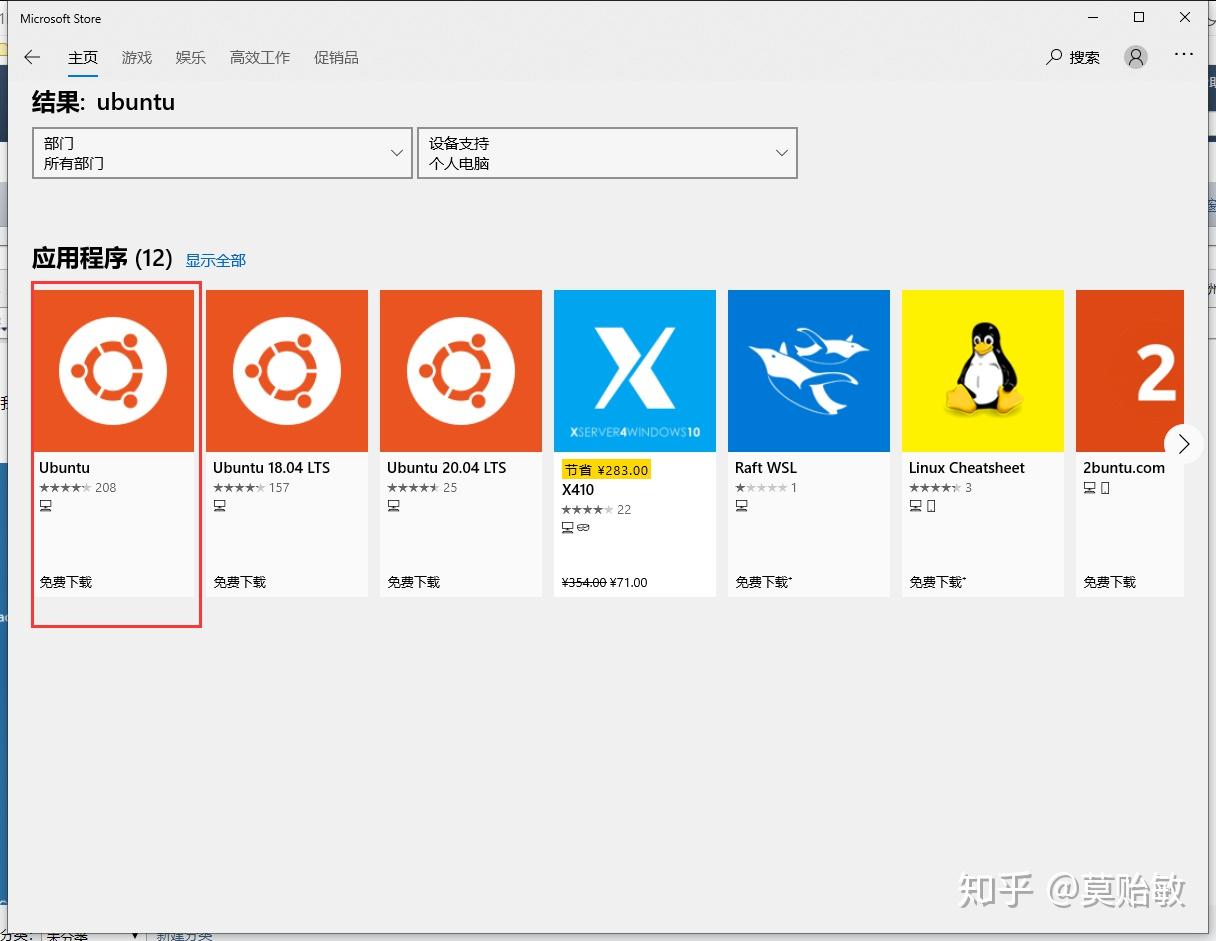Click the Linux Cheatsheet rating with 3 reviews

coord(940,488)
